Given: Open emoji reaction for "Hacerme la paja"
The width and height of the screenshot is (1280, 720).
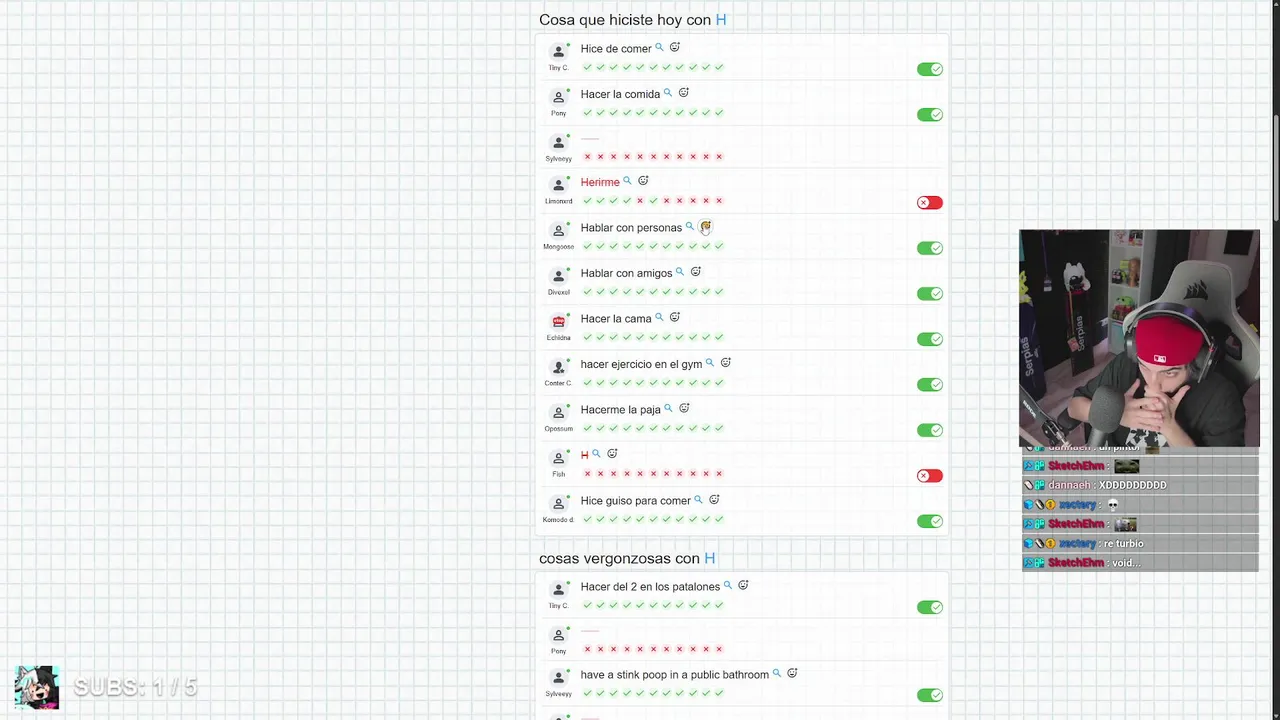Looking at the screenshot, I should click(684, 409).
